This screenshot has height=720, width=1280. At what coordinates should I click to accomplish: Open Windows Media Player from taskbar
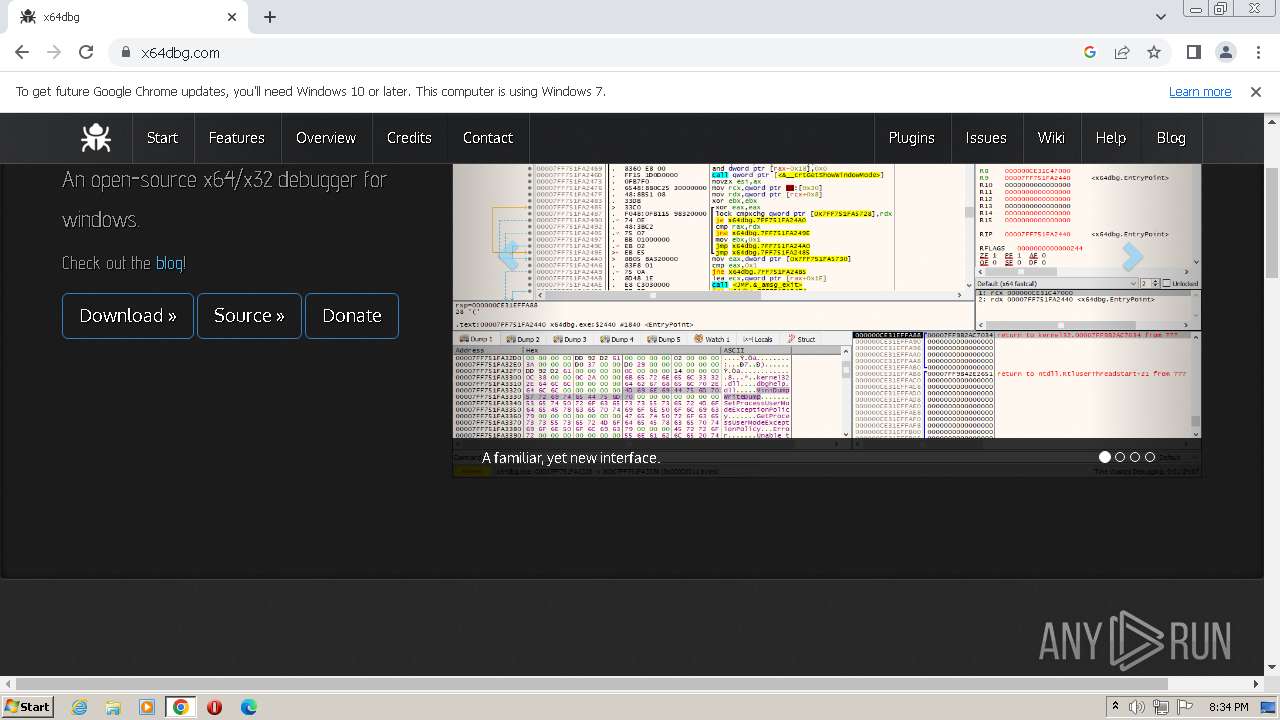coord(147,707)
